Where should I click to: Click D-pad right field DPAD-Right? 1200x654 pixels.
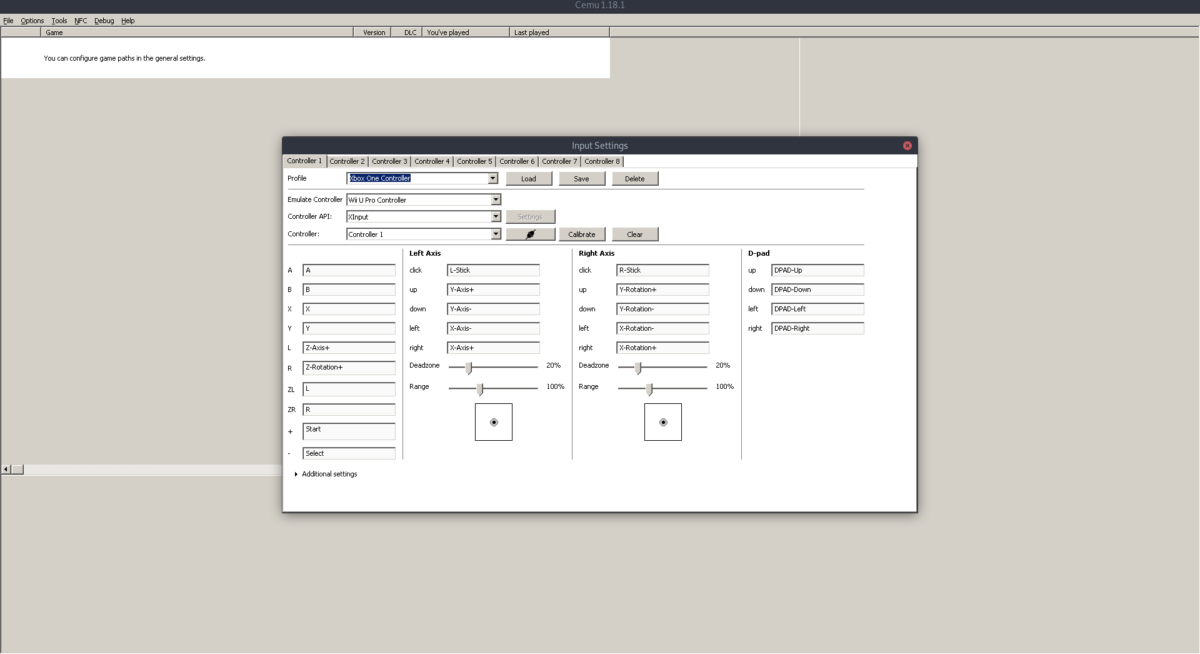[x=818, y=328]
